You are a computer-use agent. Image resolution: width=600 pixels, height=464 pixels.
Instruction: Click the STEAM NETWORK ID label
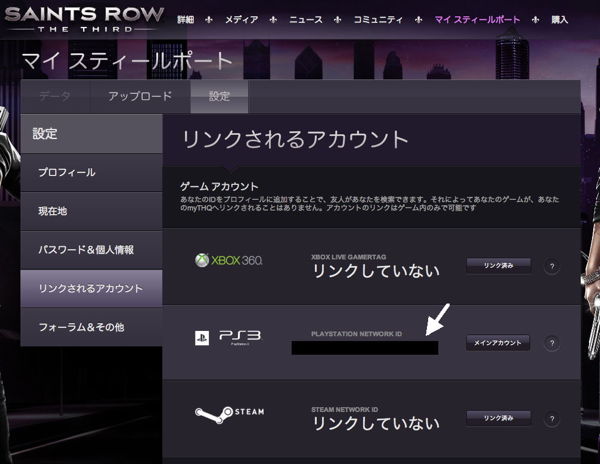click(x=344, y=410)
